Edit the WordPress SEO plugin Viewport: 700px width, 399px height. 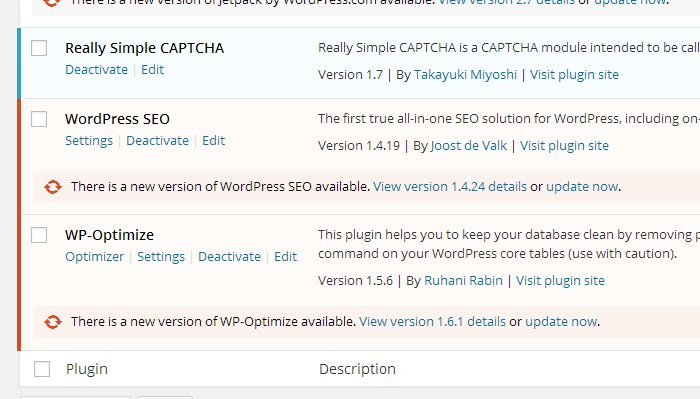coord(213,141)
